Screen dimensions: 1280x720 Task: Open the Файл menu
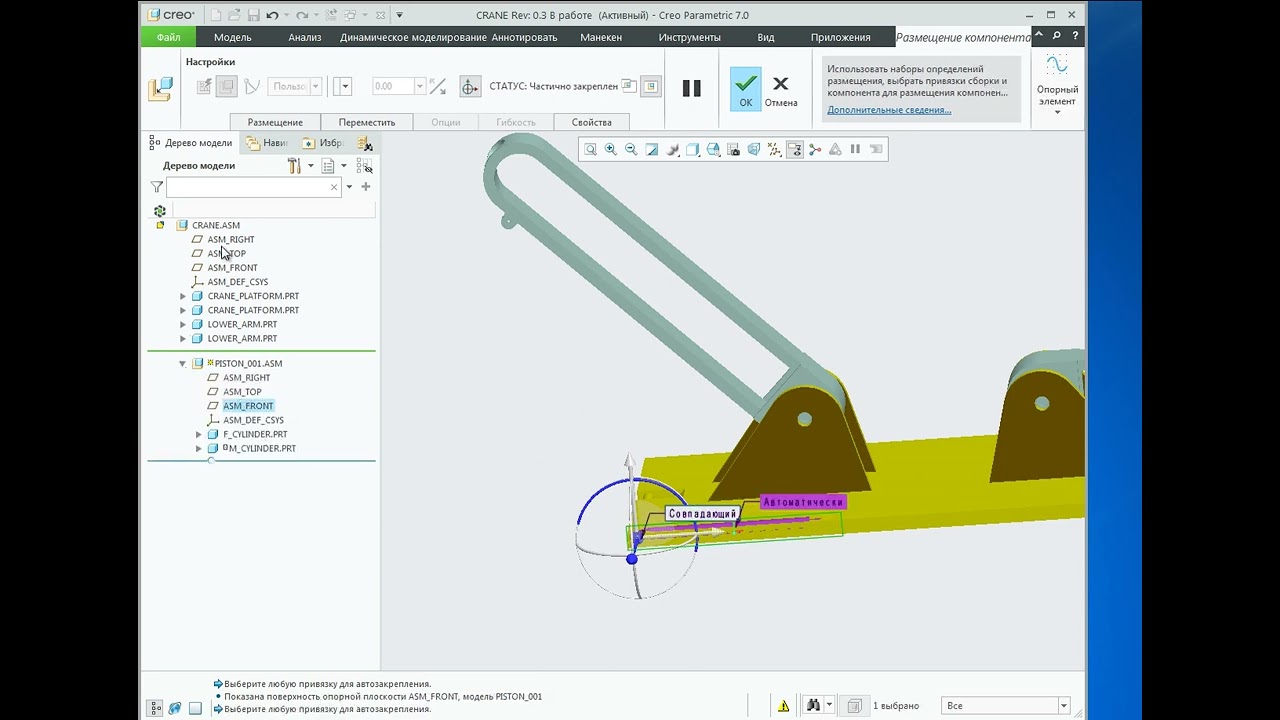click(169, 37)
